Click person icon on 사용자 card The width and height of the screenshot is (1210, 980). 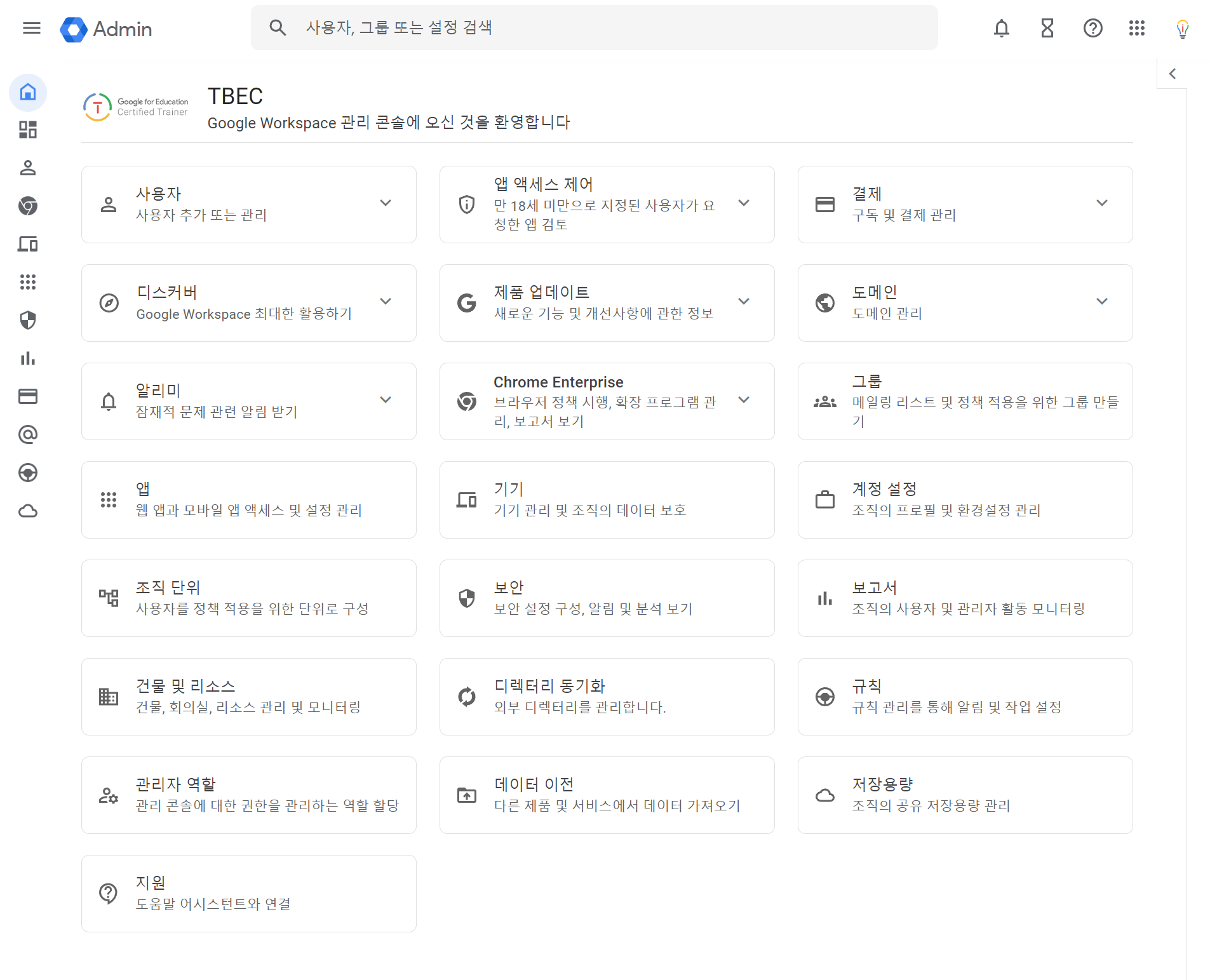pos(109,205)
